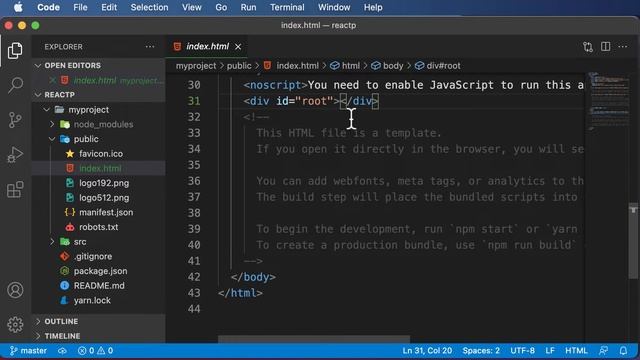Viewport: 640px width, 360px height.
Task: Collapse the myproject folder
Action: point(47,109)
